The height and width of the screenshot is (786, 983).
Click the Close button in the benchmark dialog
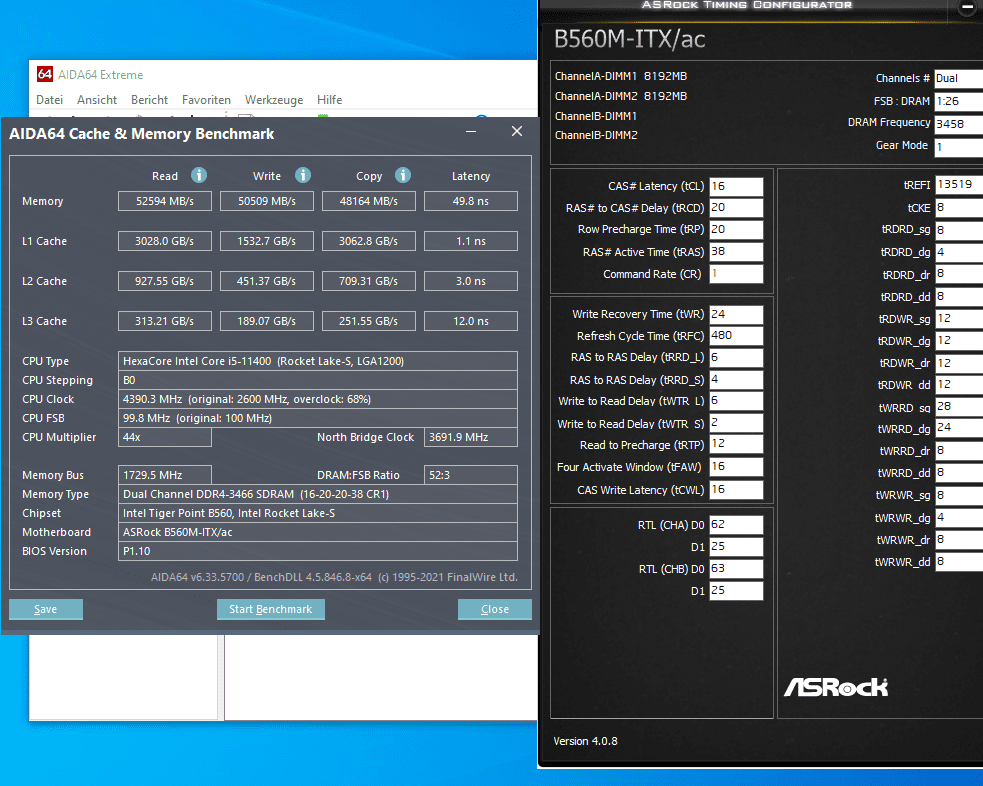(x=495, y=609)
